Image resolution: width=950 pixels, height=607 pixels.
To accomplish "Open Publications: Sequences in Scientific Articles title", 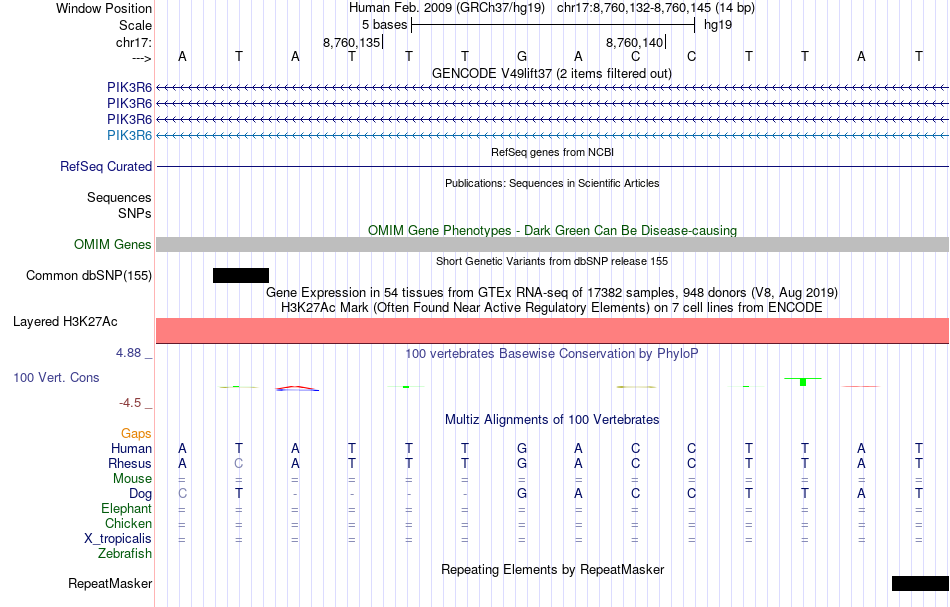I will tap(552, 184).
